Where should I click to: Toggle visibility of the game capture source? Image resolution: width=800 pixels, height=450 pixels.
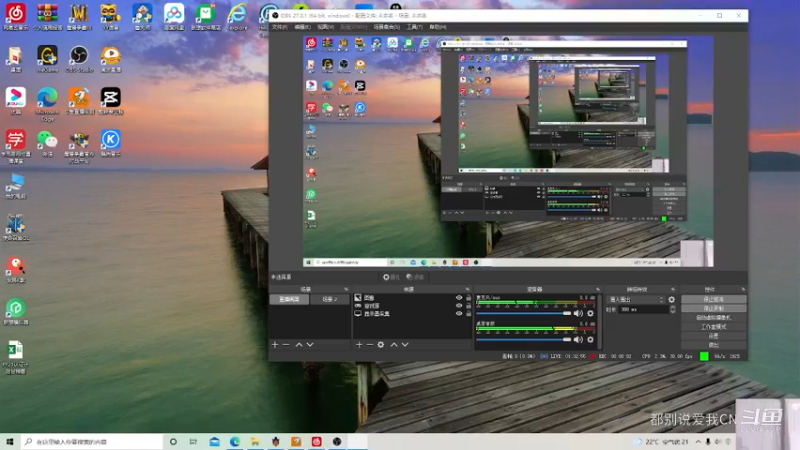(x=459, y=306)
